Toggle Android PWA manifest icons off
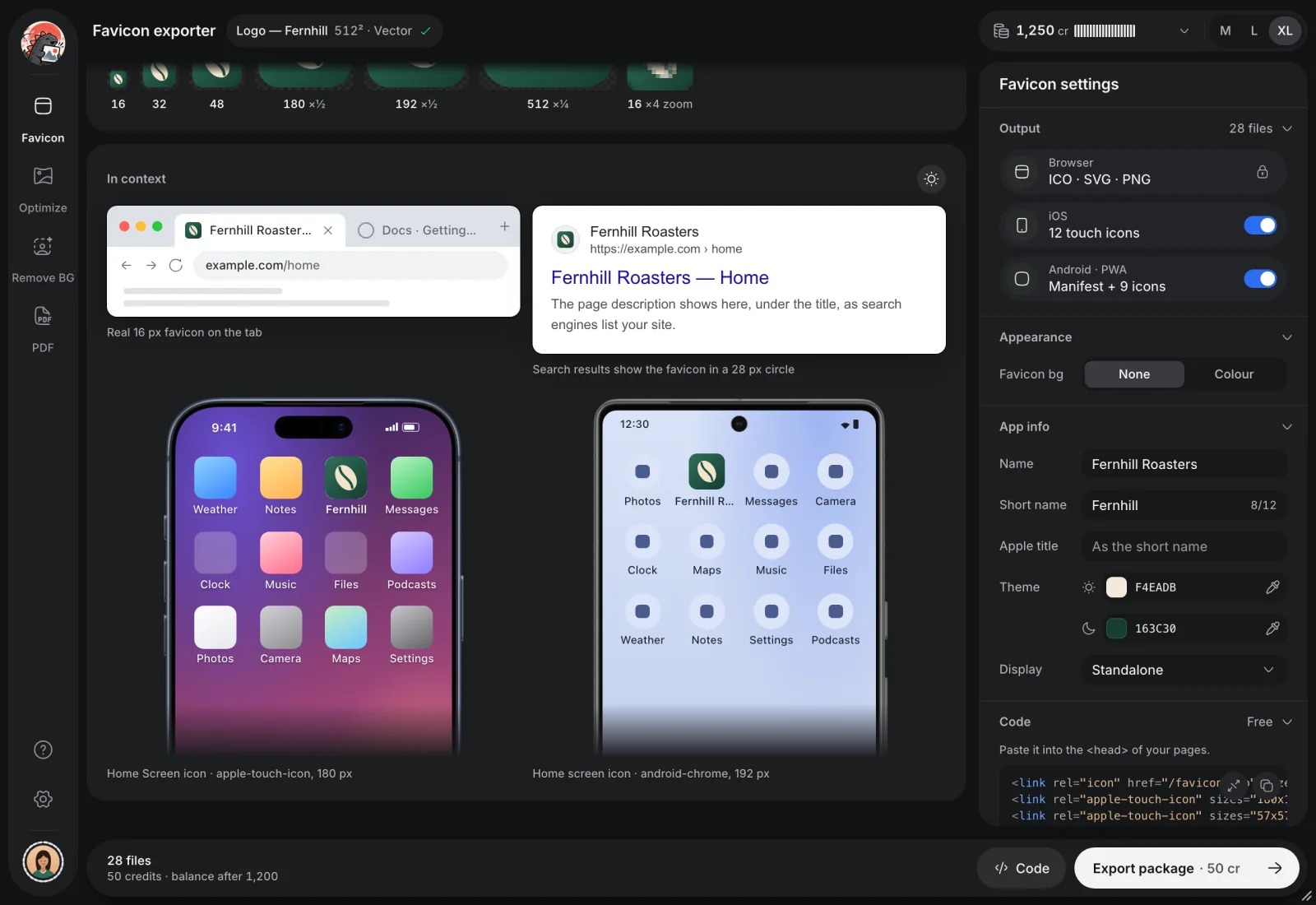This screenshot has width=1316, height=905. 1259,278
